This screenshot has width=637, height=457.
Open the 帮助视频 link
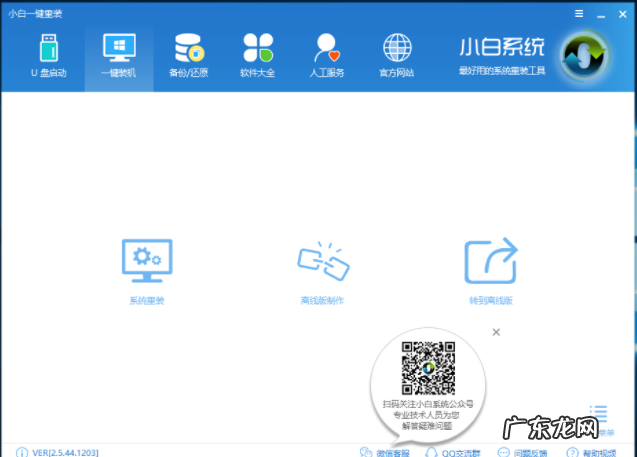pos(592,453)
